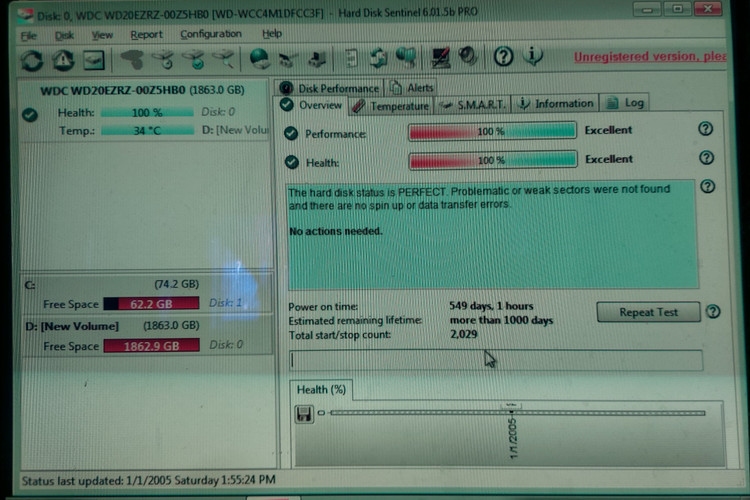
Task: Click the info bubble toolbar icon
Action: 532,56
